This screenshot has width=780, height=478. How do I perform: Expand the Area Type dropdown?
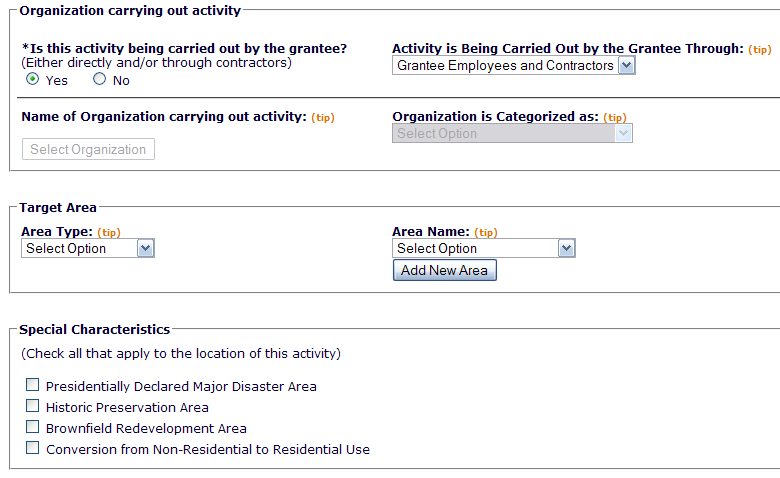87,249
